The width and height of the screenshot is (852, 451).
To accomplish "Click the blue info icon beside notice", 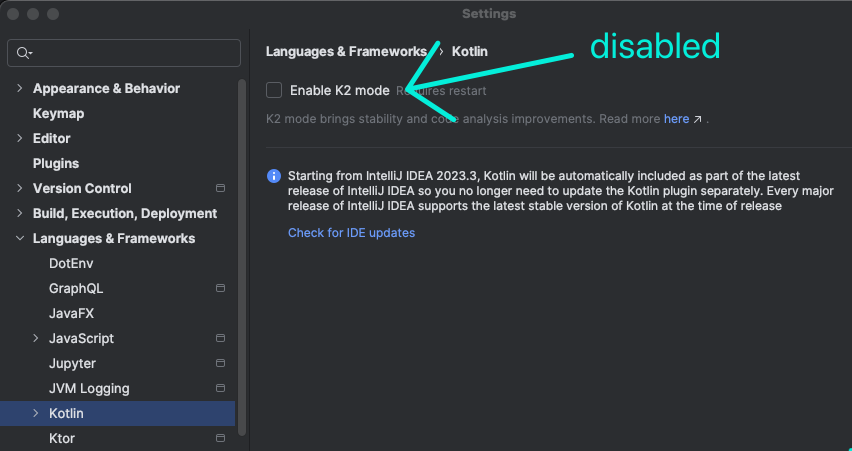I will pos(274,176).
